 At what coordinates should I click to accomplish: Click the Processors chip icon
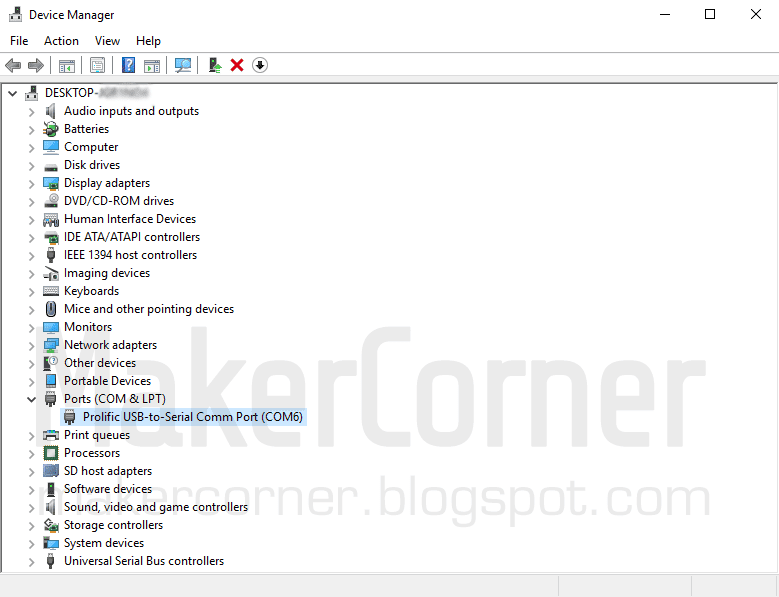pos(51,453)
